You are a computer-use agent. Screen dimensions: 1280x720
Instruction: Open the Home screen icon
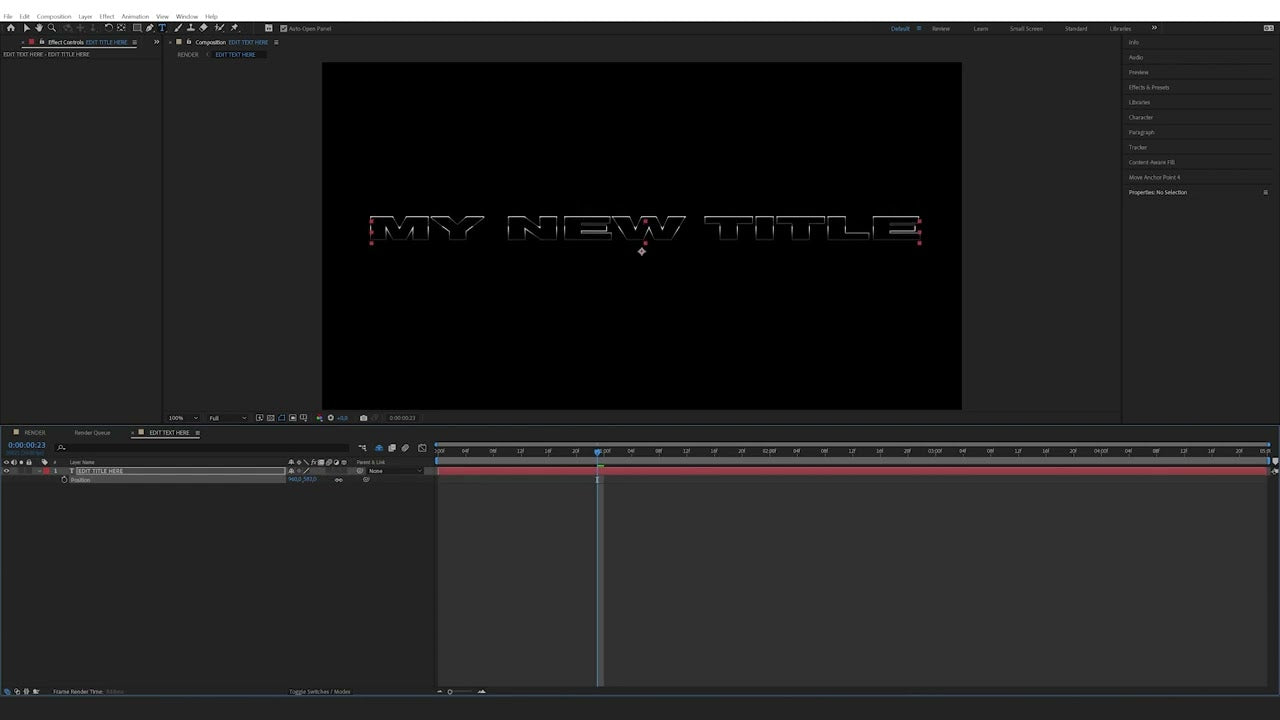point(11,28)
